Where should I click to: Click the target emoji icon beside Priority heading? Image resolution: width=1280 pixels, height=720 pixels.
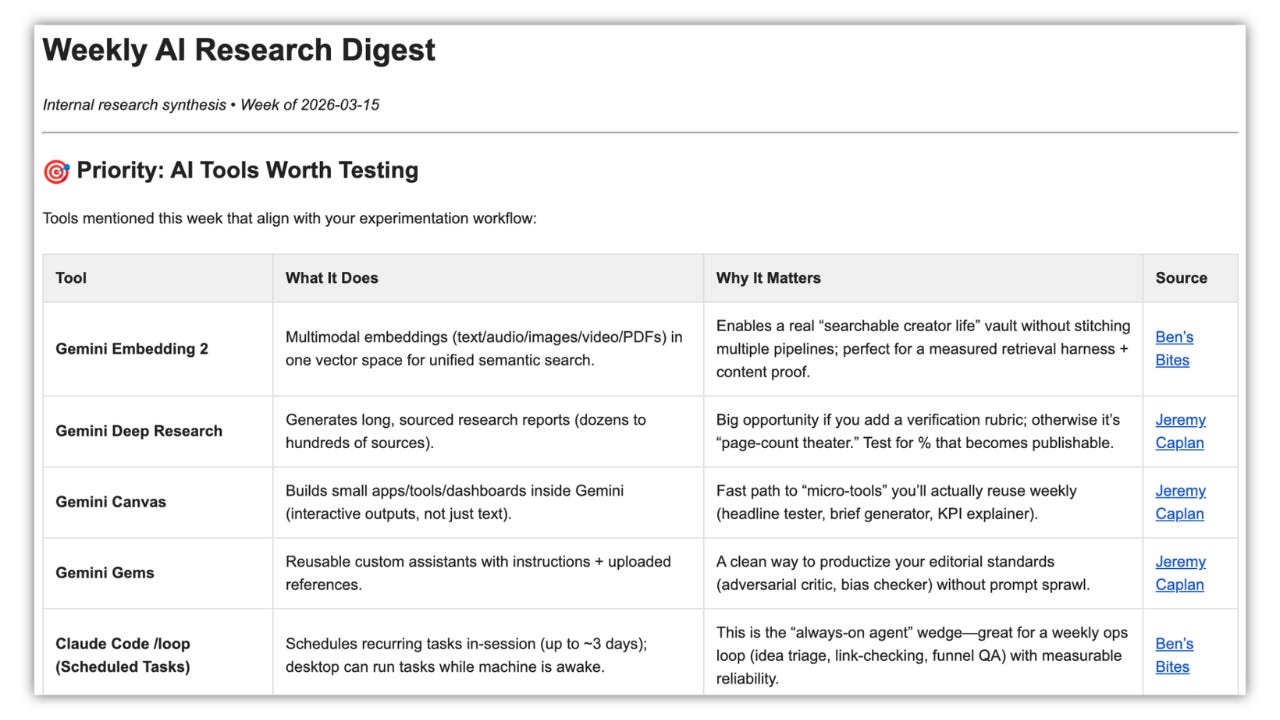56,171
